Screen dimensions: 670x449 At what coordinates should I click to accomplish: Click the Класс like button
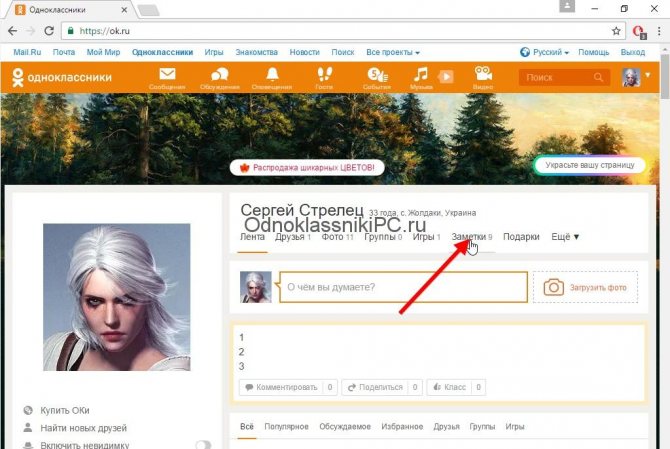(x=456, y=387)
